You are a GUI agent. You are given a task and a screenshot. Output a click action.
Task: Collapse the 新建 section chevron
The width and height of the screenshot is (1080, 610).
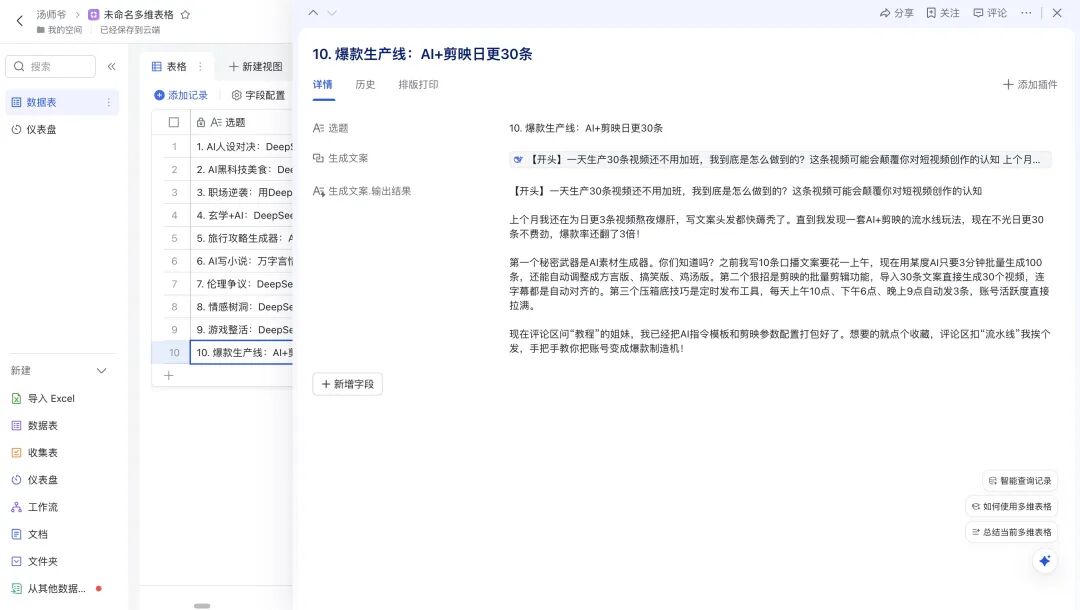[101, 370]
